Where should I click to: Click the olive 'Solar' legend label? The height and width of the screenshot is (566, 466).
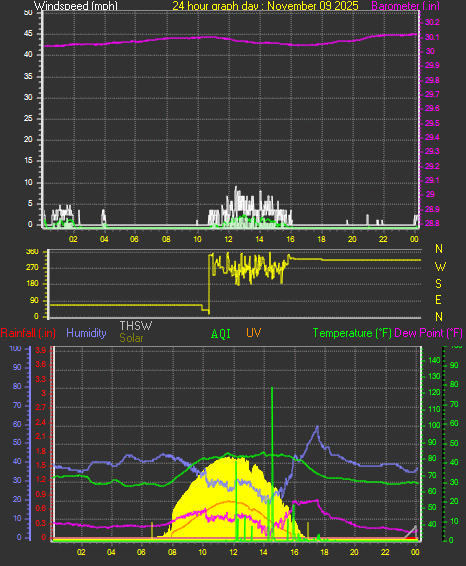click(131, 338)
